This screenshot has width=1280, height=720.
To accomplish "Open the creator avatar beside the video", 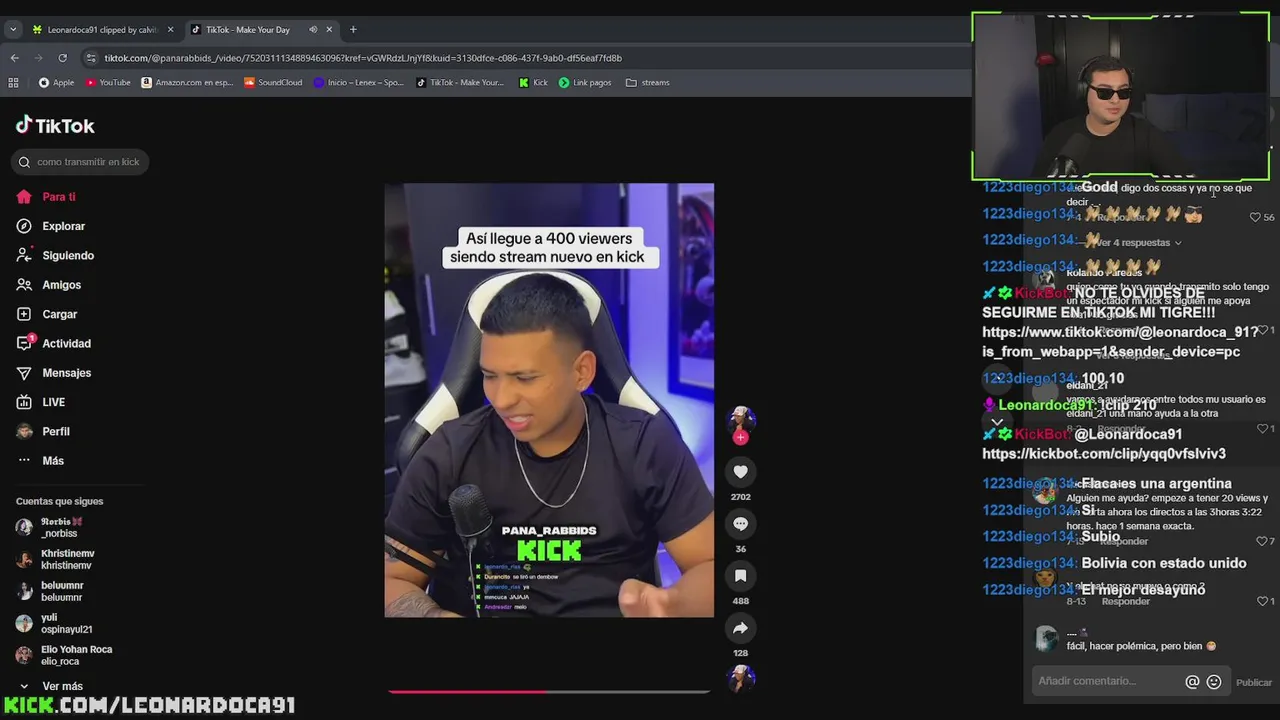I will pos(740,420).
